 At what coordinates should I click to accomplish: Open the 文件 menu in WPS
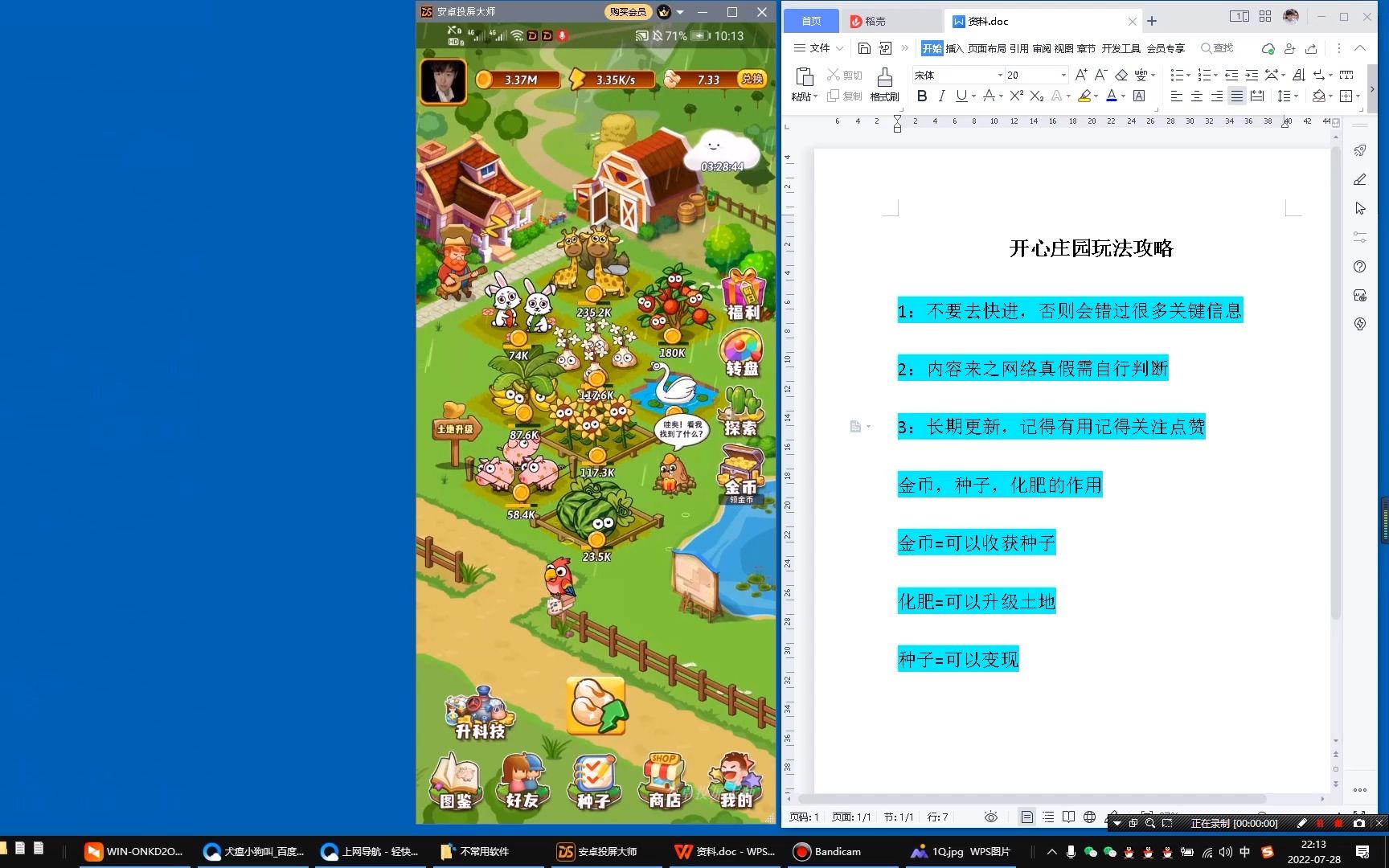click(818, 48)
